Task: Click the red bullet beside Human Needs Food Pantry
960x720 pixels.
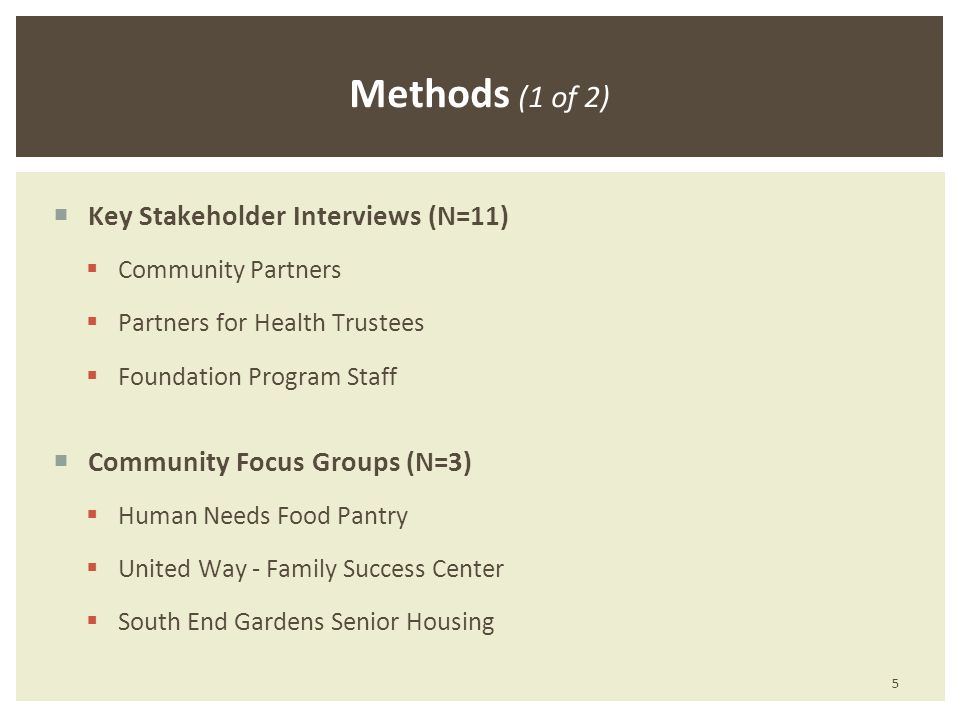Action: click(92, 514)
